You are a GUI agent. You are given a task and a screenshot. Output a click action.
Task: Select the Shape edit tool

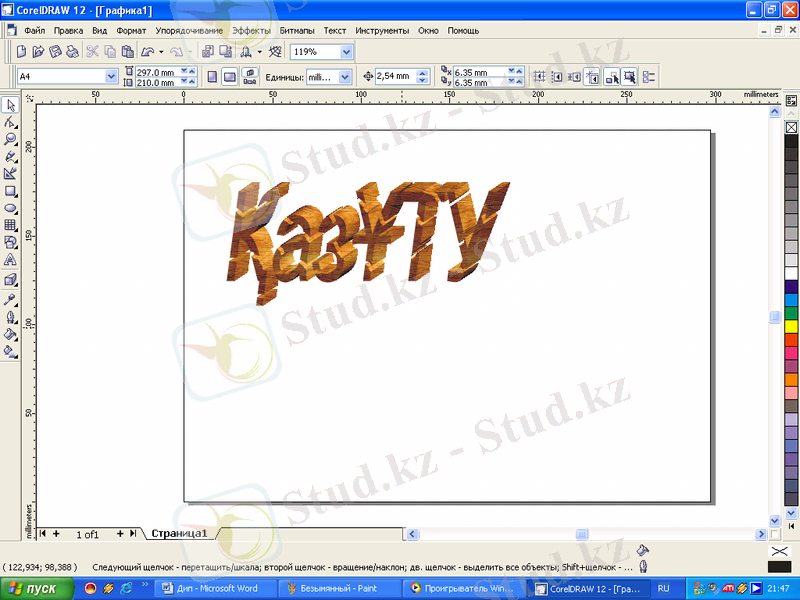[10, 122]
